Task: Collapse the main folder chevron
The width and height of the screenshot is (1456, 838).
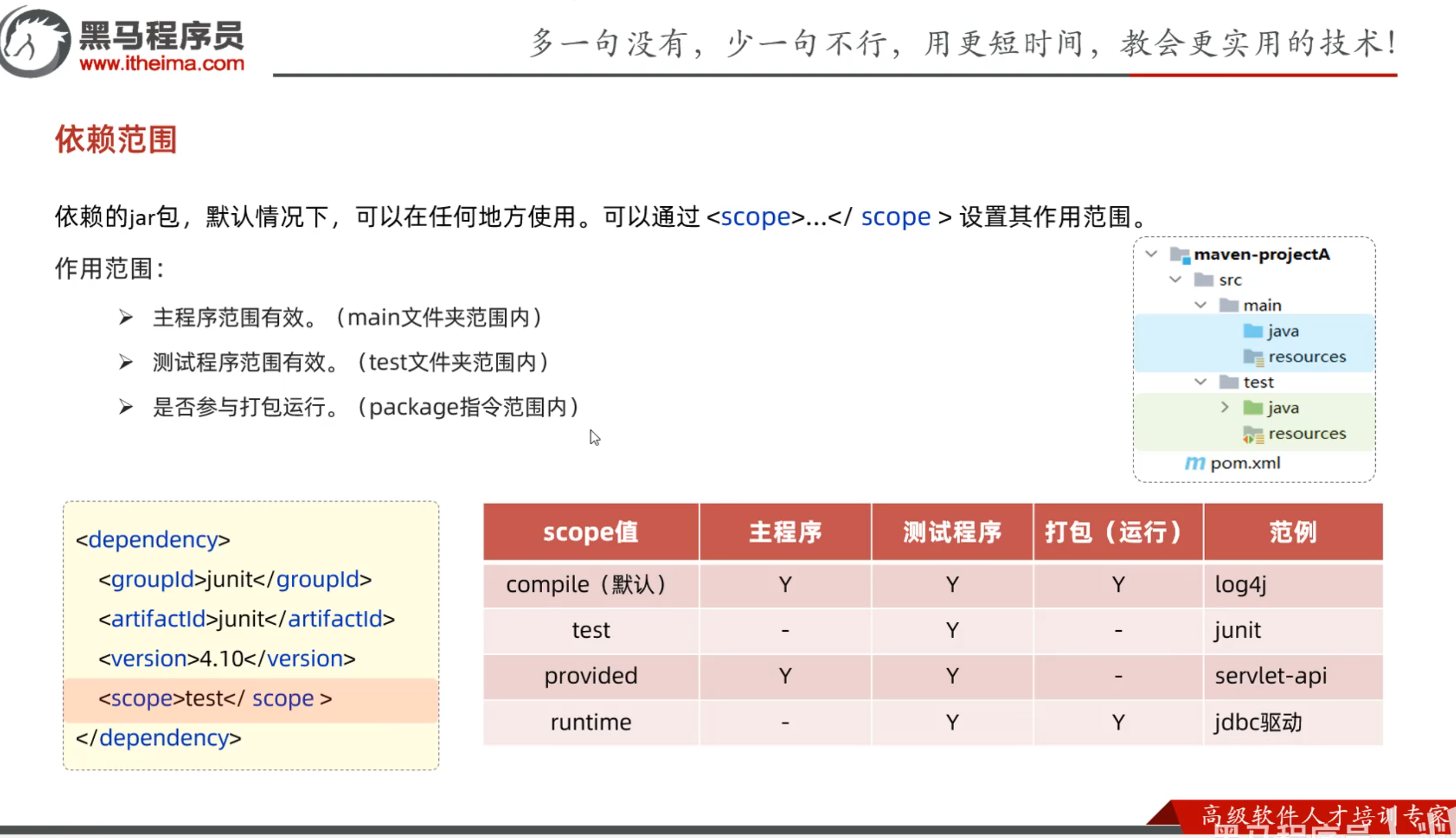Action: point(1200,305)
